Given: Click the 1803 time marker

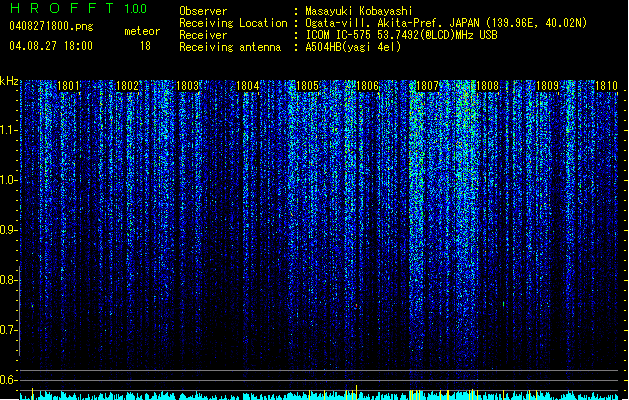Looking at the screenshot, I should [187, 86].
